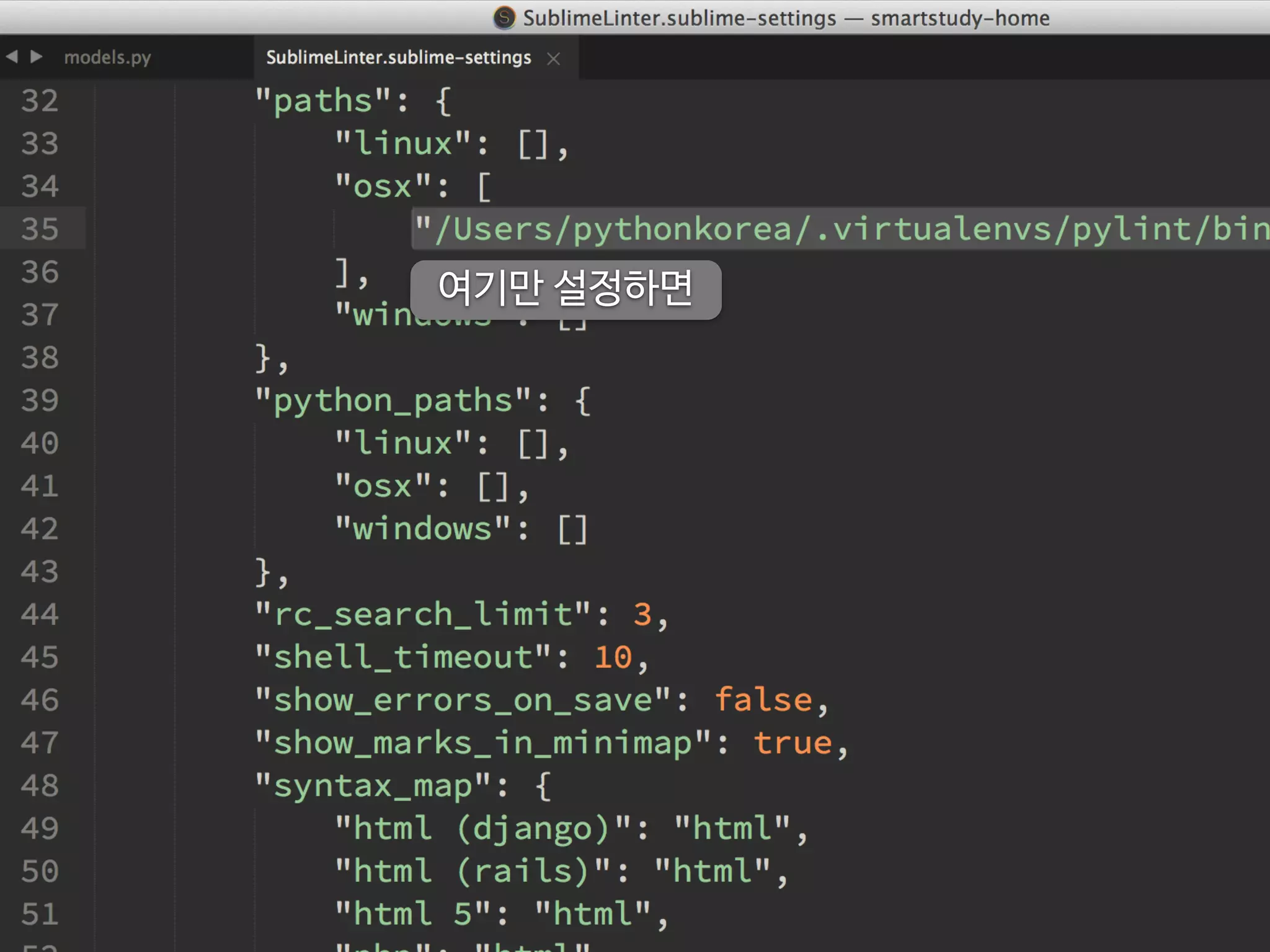Click the "paths" key on line 32
1270x952 pixels.
click(322, 102)
